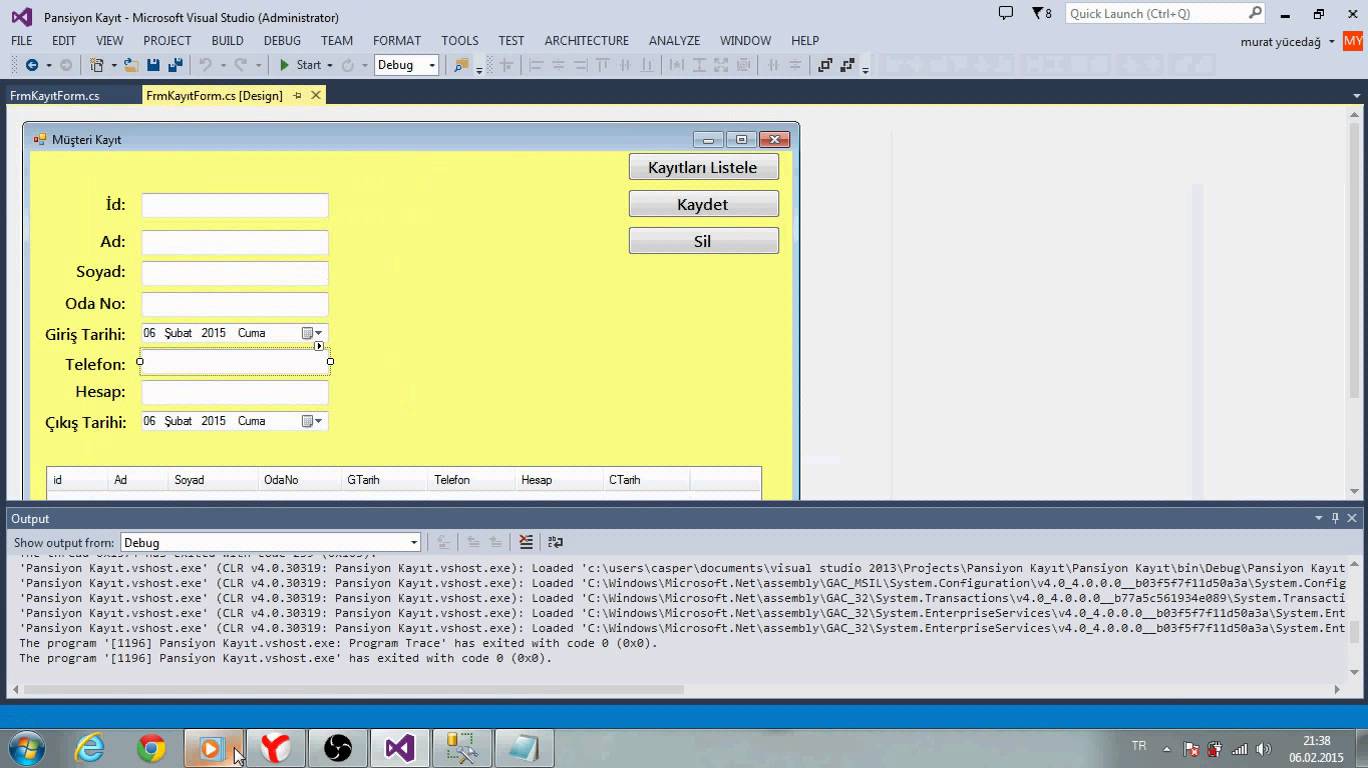The height and width of the screenshot is (768, 1368).
Task: Select the Hesap text box
Action: 235,392
